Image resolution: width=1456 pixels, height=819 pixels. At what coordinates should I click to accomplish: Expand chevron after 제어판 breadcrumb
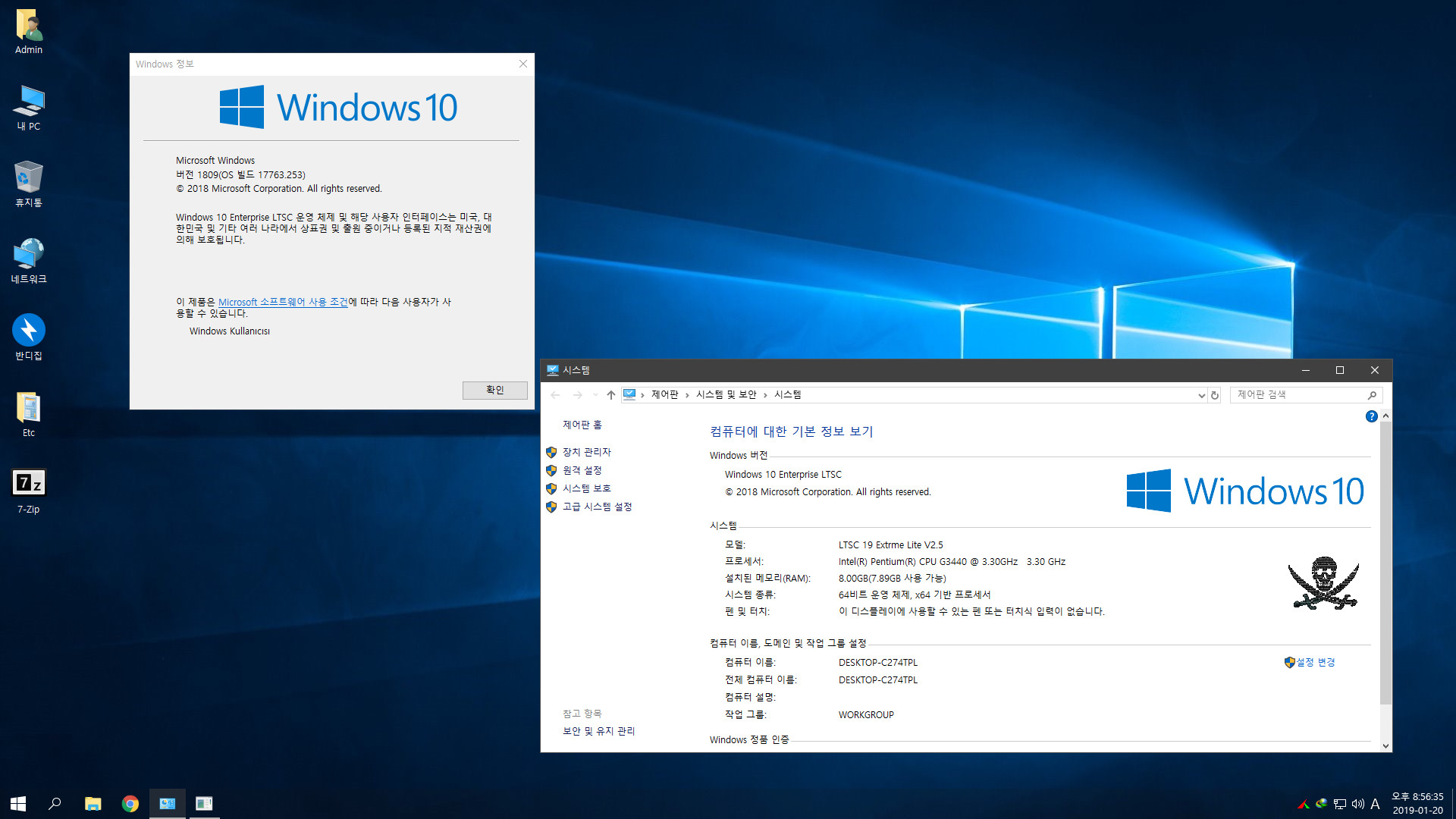point(687,395)
